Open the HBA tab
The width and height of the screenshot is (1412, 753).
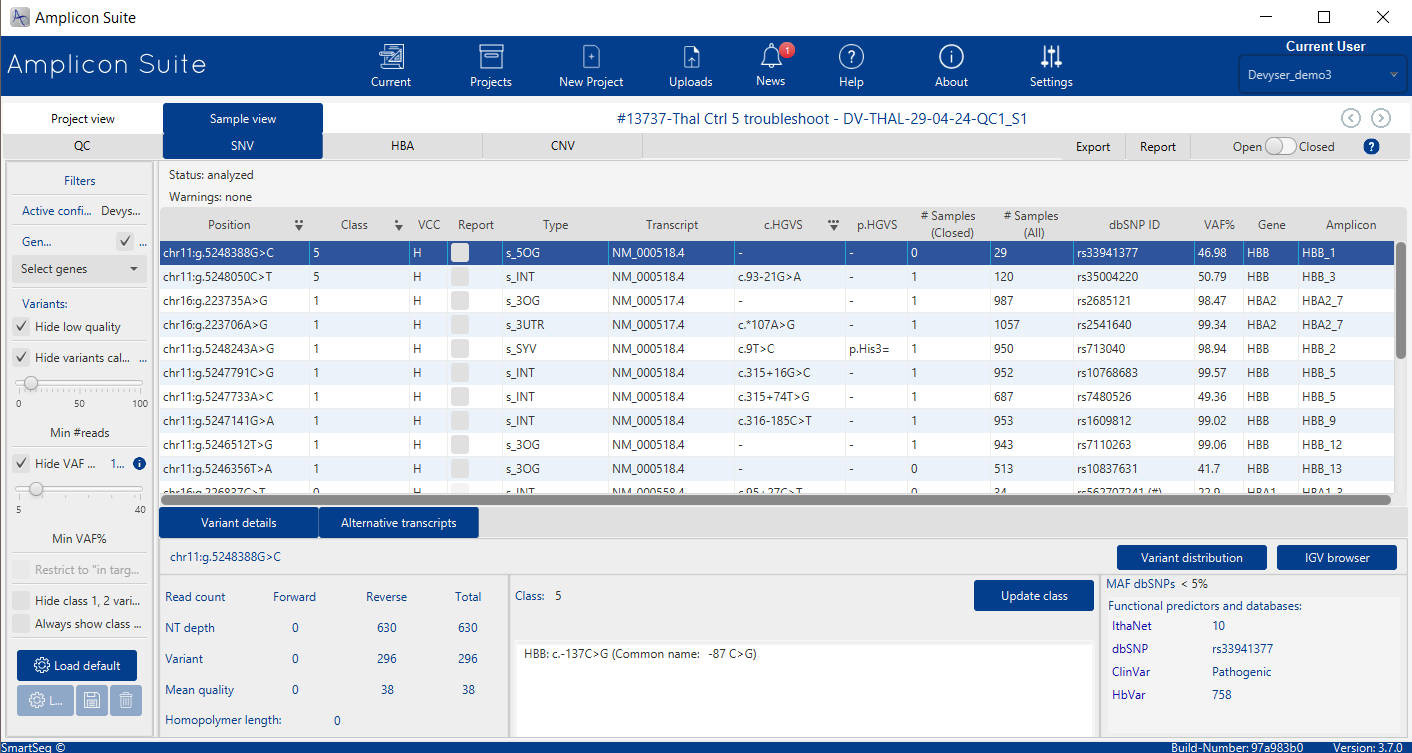(x=402, y=146)
